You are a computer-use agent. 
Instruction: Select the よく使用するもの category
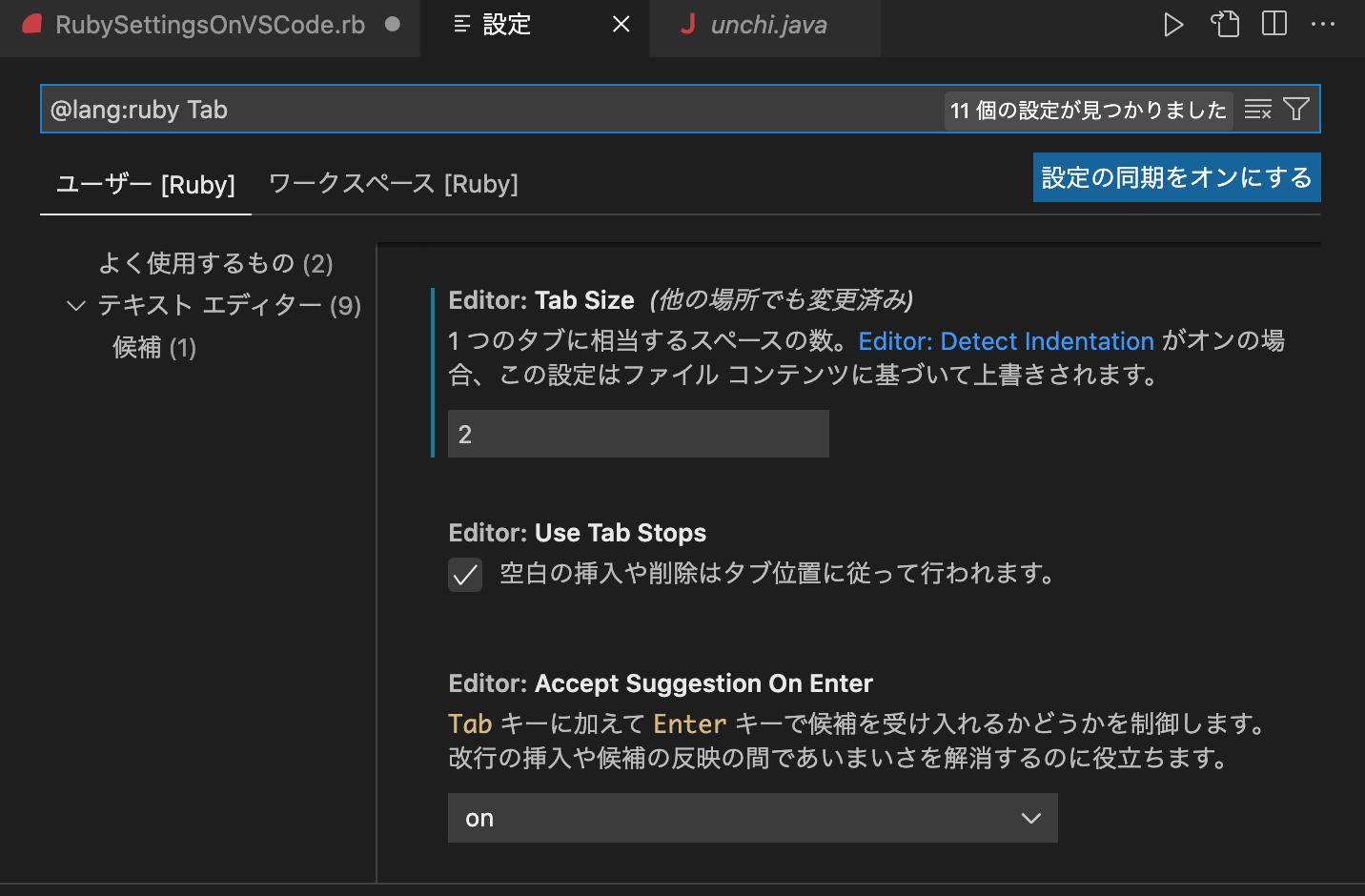pos(215,263)
